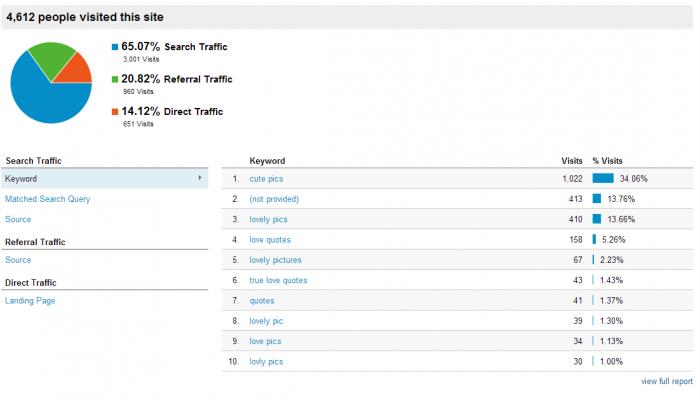This screenshot has height=400, width=700.
Task: Click the Keyword column header
Action: click(x=267, y=161)
